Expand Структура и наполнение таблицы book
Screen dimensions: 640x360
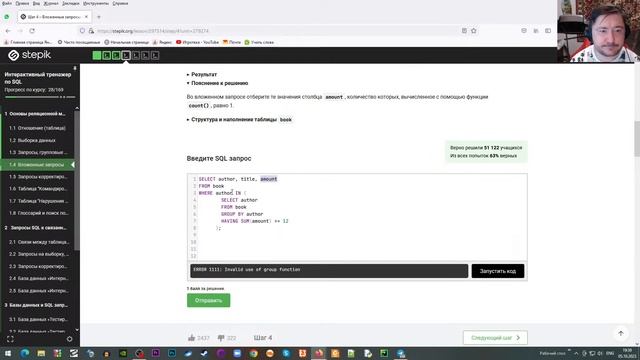239,120
